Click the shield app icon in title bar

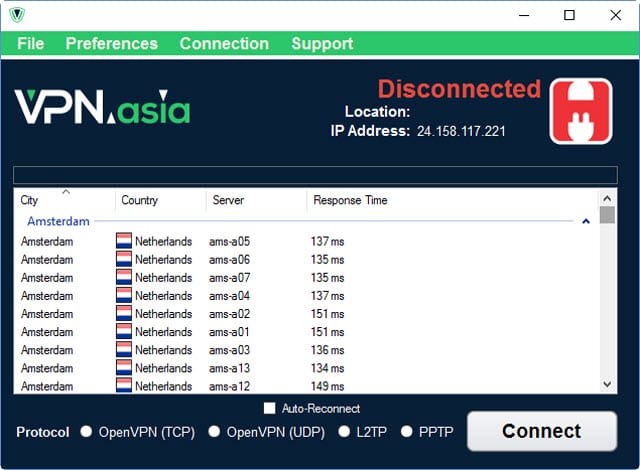coord(17,15)
